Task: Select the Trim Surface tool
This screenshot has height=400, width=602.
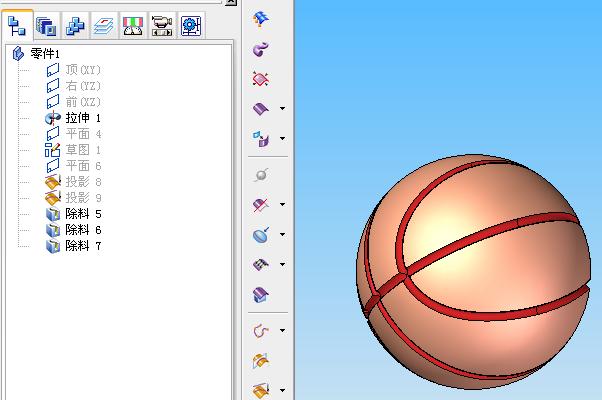Action: tap(261, 205)
